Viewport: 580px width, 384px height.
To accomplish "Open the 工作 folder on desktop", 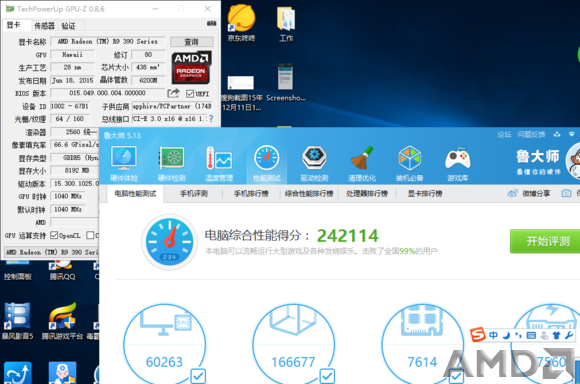I will click(x=286, y=24).
